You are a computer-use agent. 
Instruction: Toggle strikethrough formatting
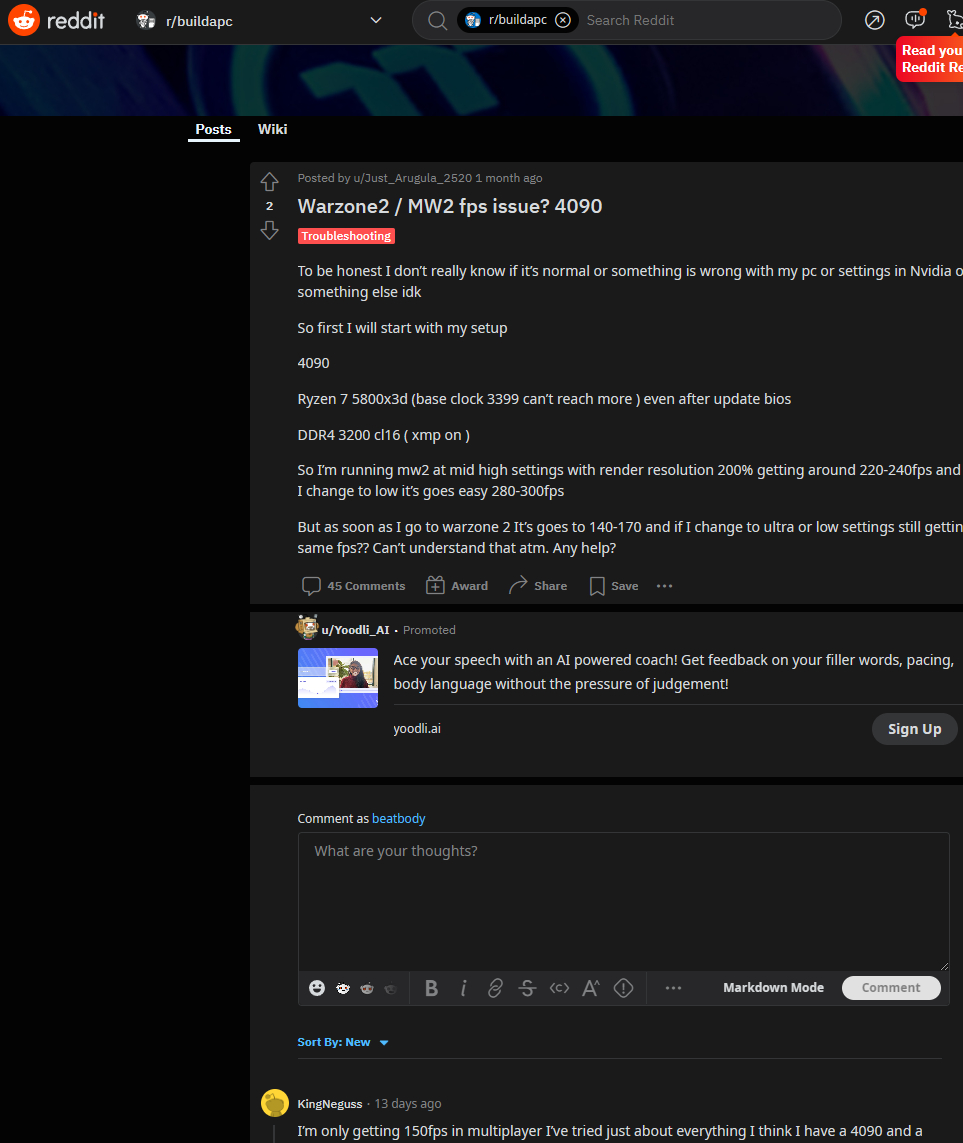point(527,988)
